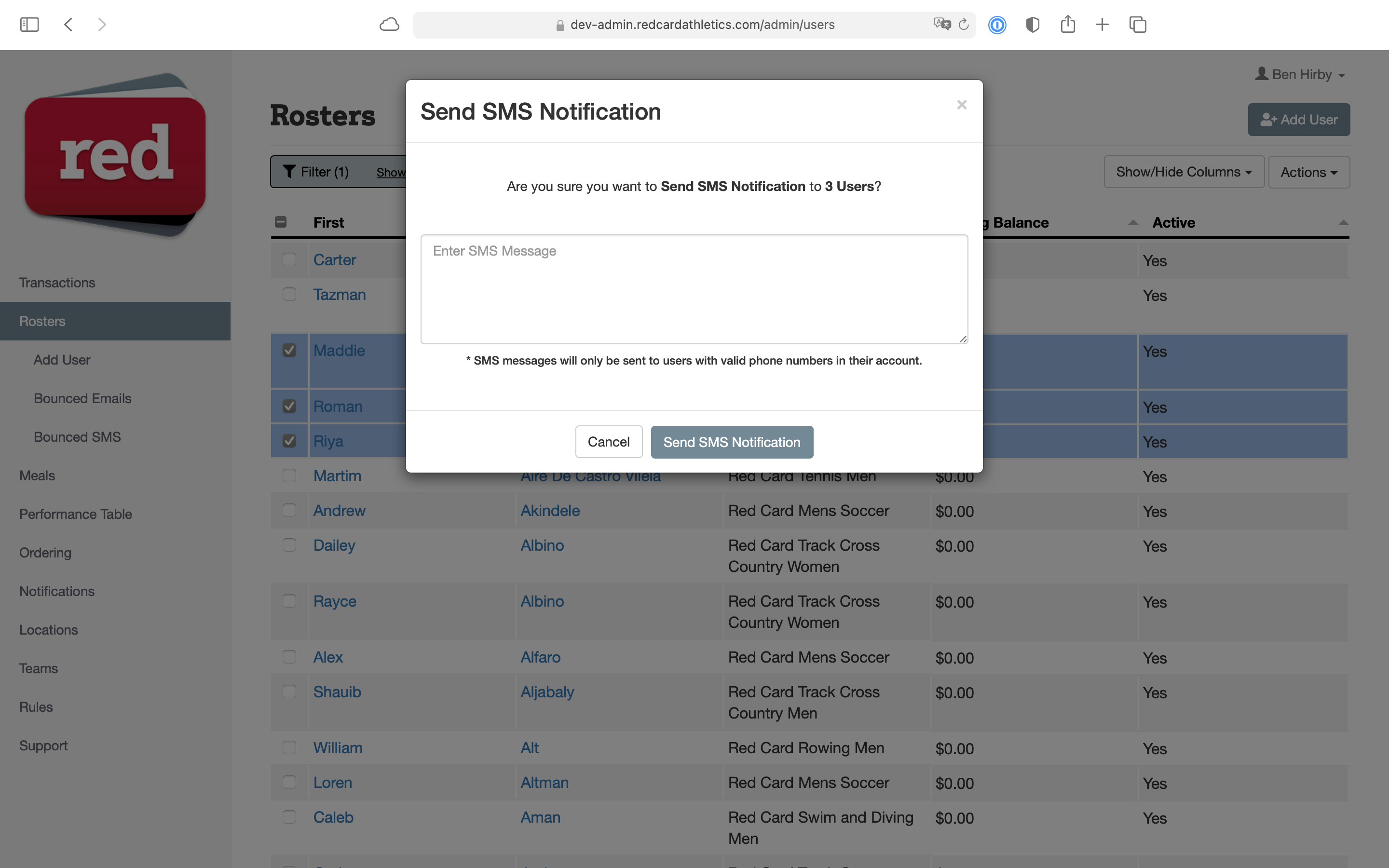Check the William row checkbox
Image resolution: width=1389 pixels, height=868 pixels.
(x=289, y=747)
